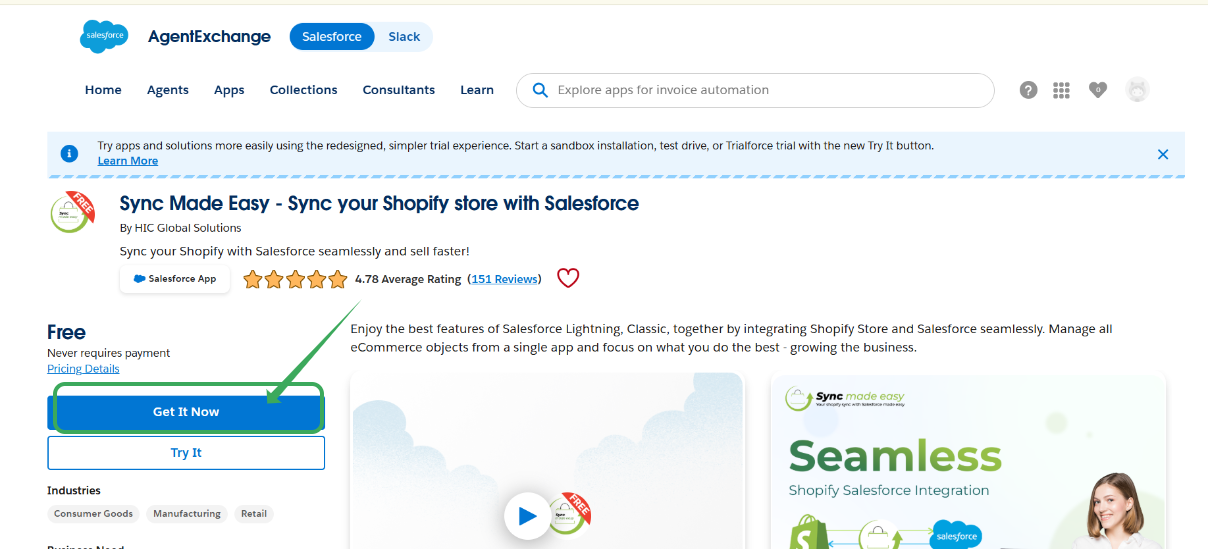Switch to the Slack toggle
Screen dimensions: 1208x549
(x=404, y=37)
